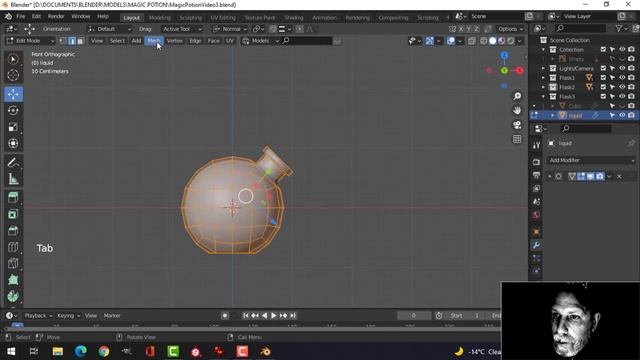Uncheck Flask1 collection exclude checkbox
Screen dimensions: 640x360
(x=603, y=78)
